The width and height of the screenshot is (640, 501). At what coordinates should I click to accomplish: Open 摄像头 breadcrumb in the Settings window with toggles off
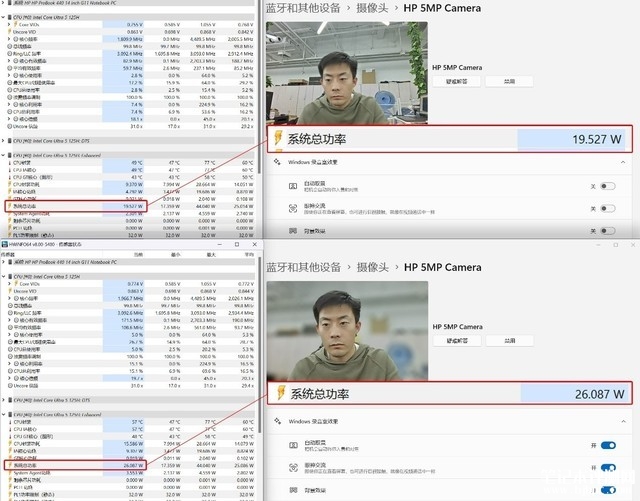coord(372,8)
